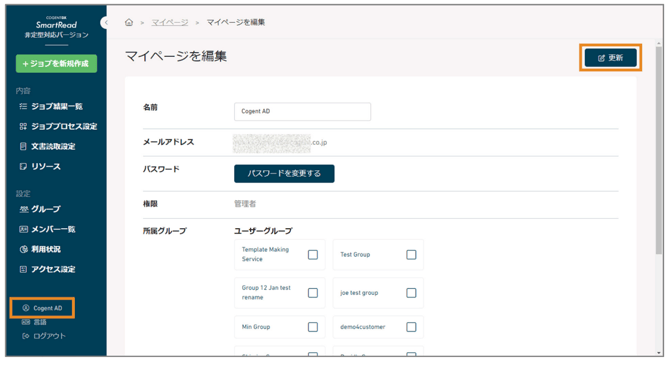Screen dimensions: 670x365
Task: Click the usage status pie icon
Action: (x=24, y=249)
